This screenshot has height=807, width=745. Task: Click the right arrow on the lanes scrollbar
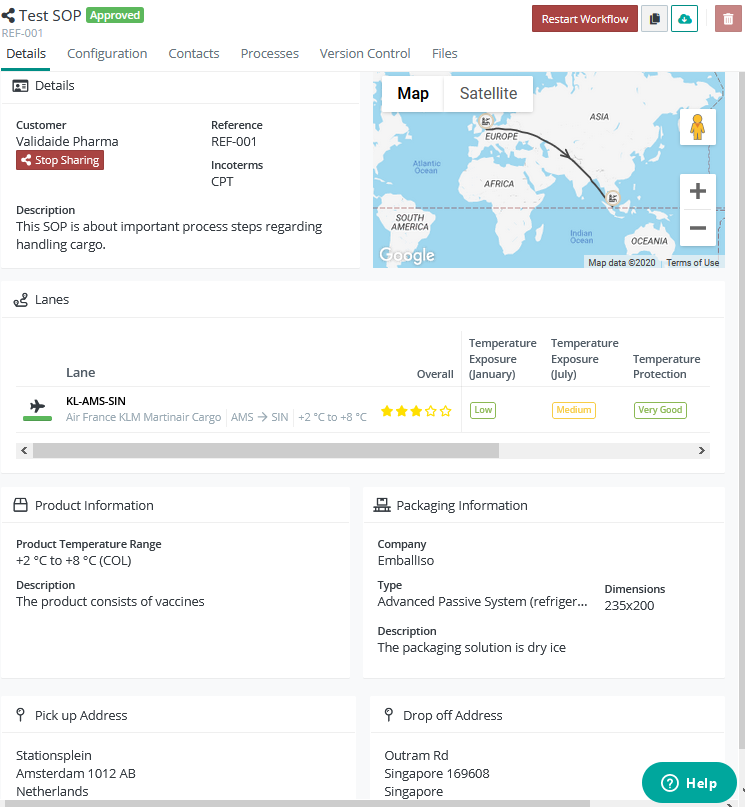pyautogui.click(x=701, y=450)
